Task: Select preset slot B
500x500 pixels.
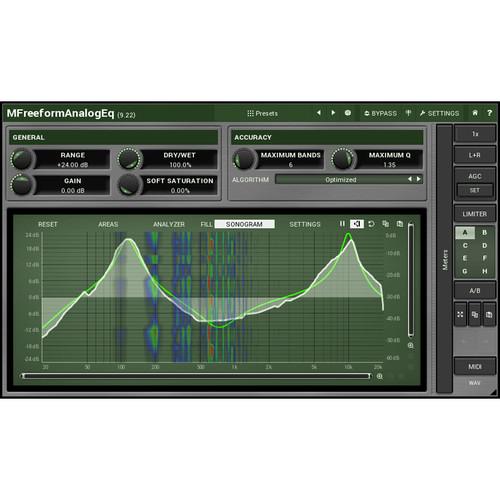Action: (x=485, y=233)
